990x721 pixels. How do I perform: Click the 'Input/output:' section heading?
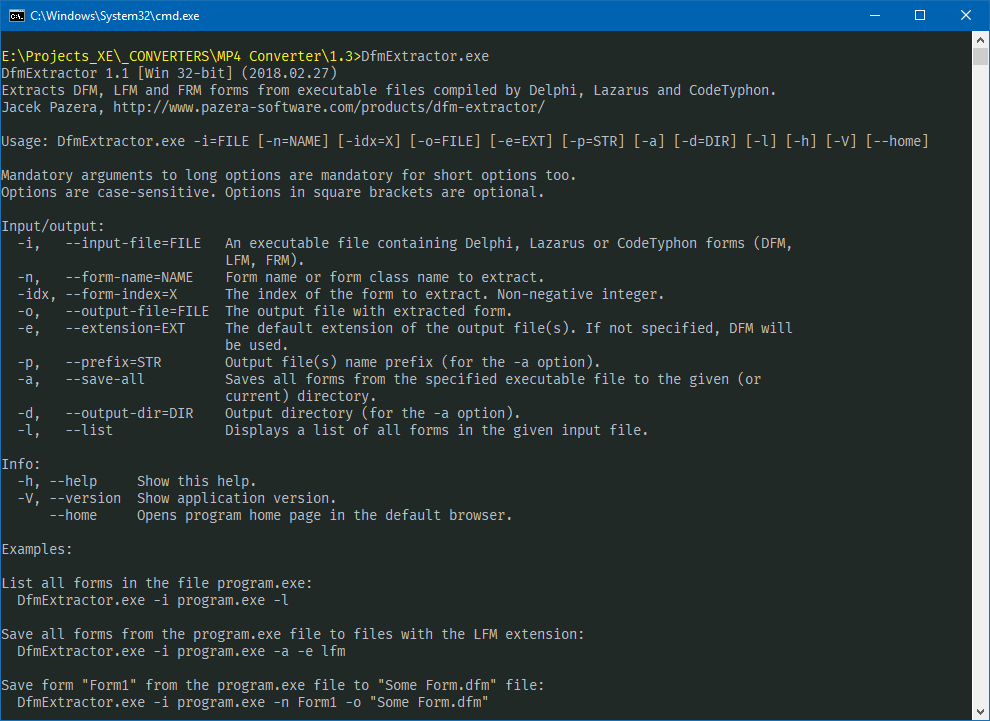click(x=53, y=226)
